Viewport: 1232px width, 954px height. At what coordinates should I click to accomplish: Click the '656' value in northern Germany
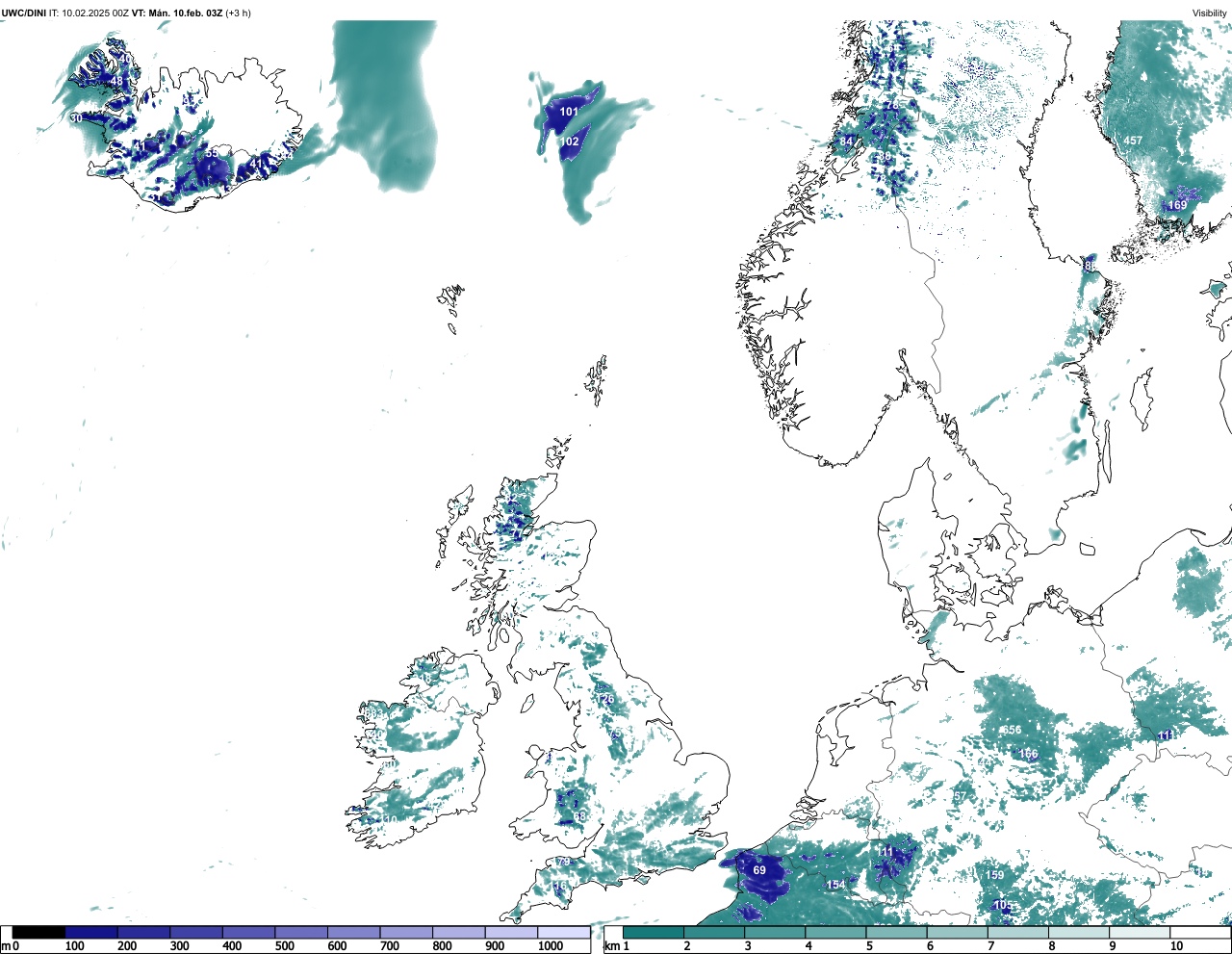coord(1012,730)
